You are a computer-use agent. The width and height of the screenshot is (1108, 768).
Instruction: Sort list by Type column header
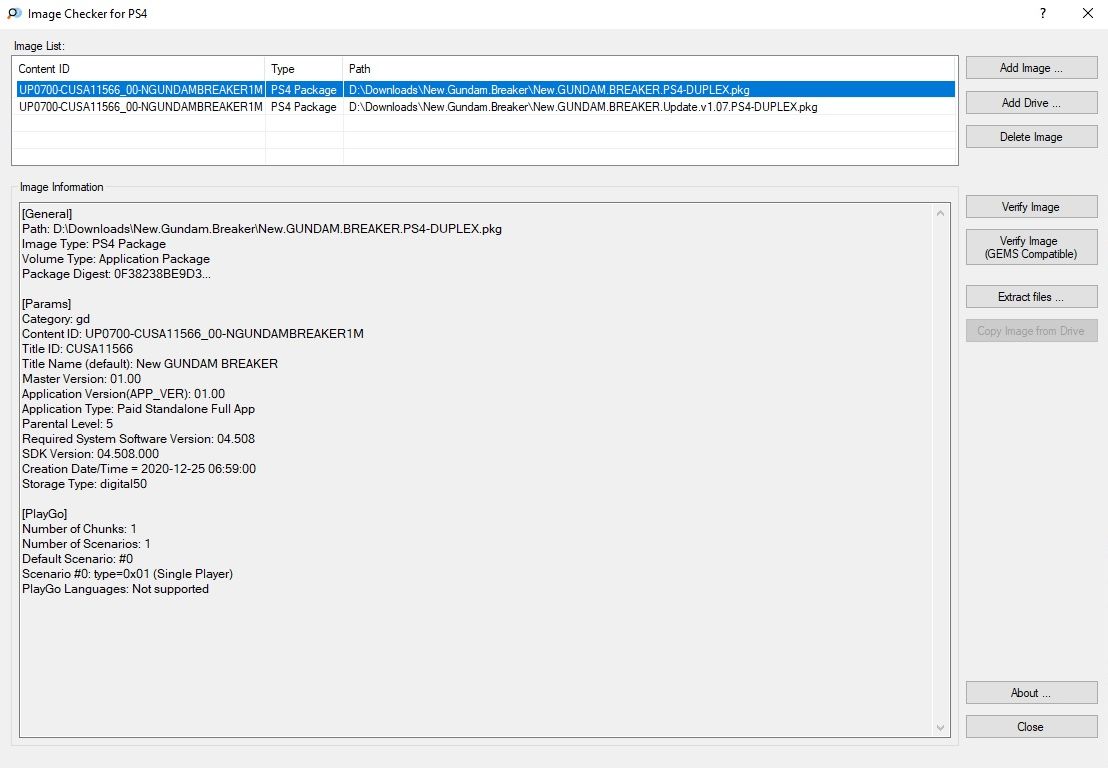304,69
